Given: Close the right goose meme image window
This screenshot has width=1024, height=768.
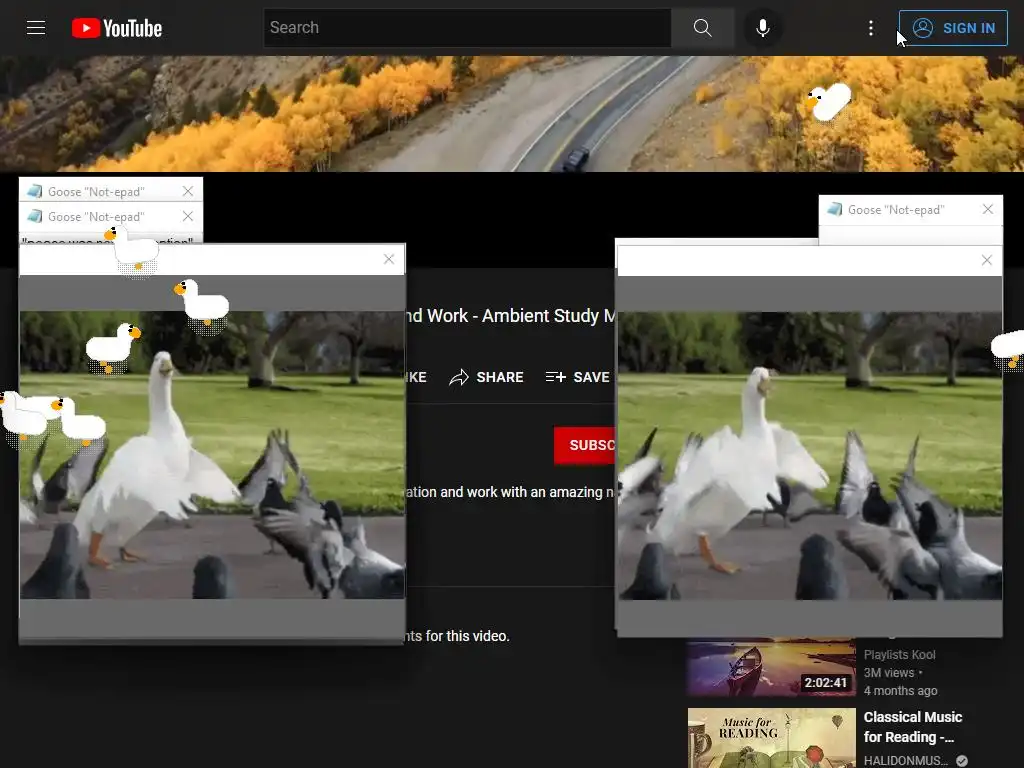Looking at the screenshot, I should [987, 260].
